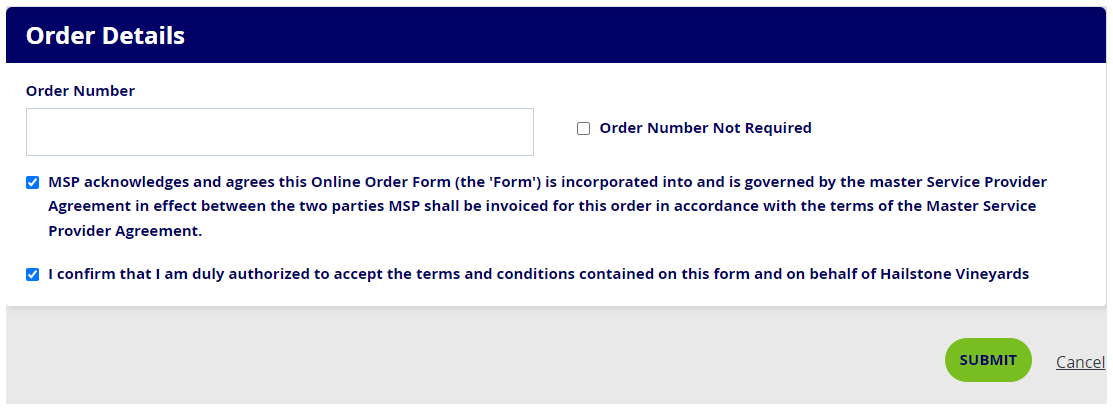
Task: Click the Order Number field label
Action: pos(80,91)
